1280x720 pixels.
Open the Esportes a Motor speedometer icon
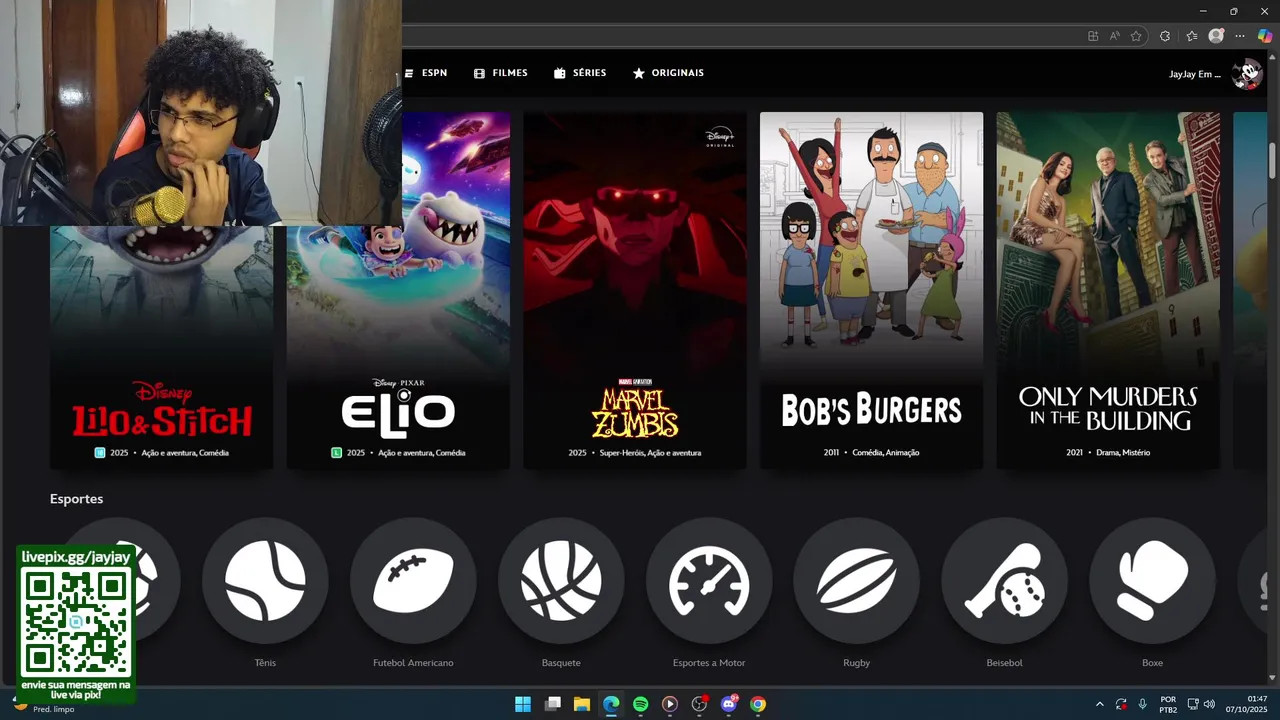pyautogui.click(x=709, y=580)
